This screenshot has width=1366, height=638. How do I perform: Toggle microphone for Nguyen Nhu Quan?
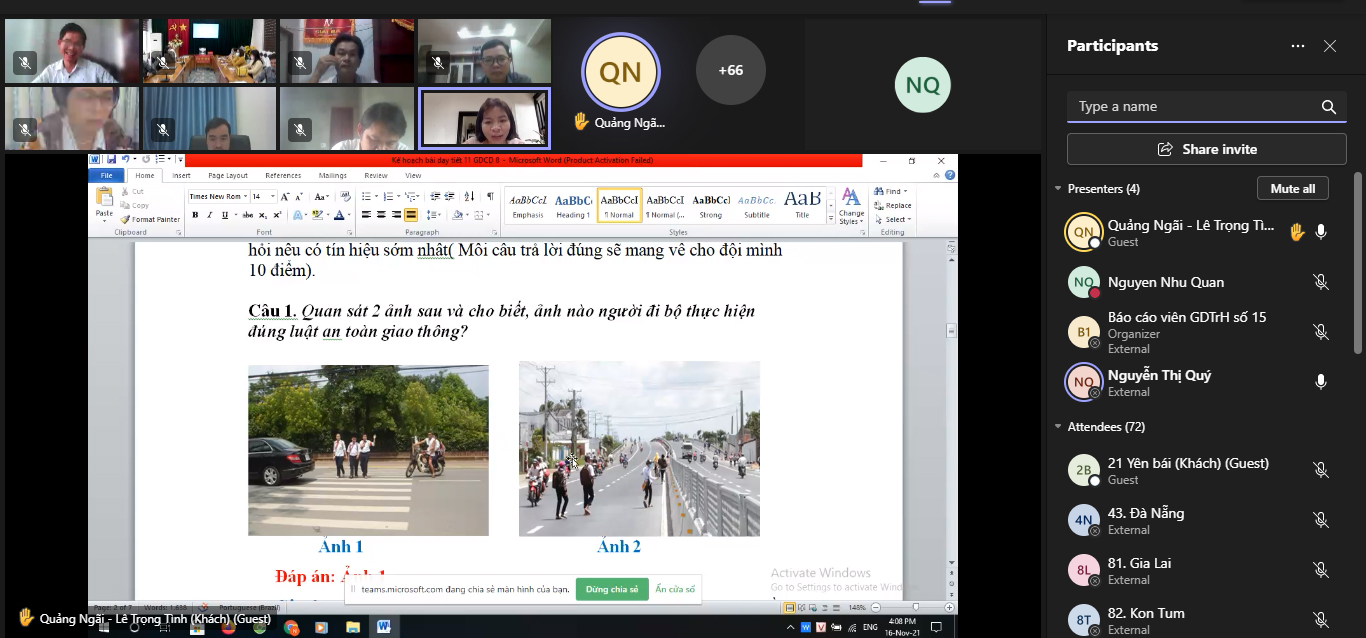pos(1321,283)
